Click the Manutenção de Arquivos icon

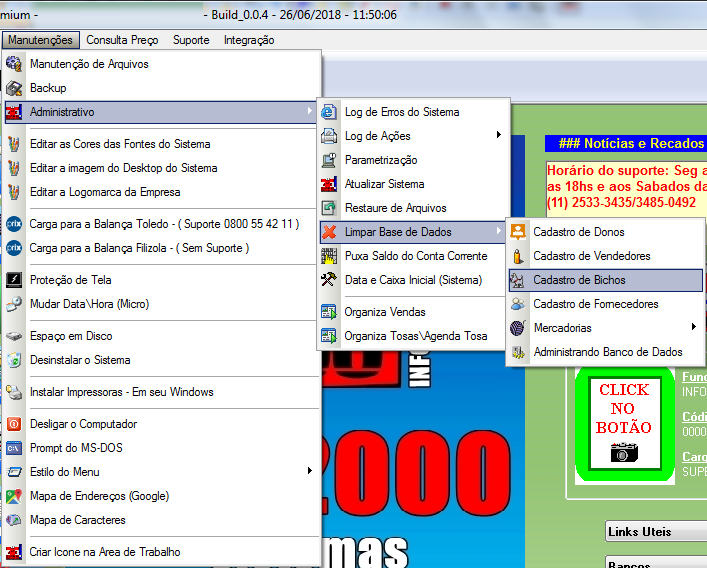14,64
